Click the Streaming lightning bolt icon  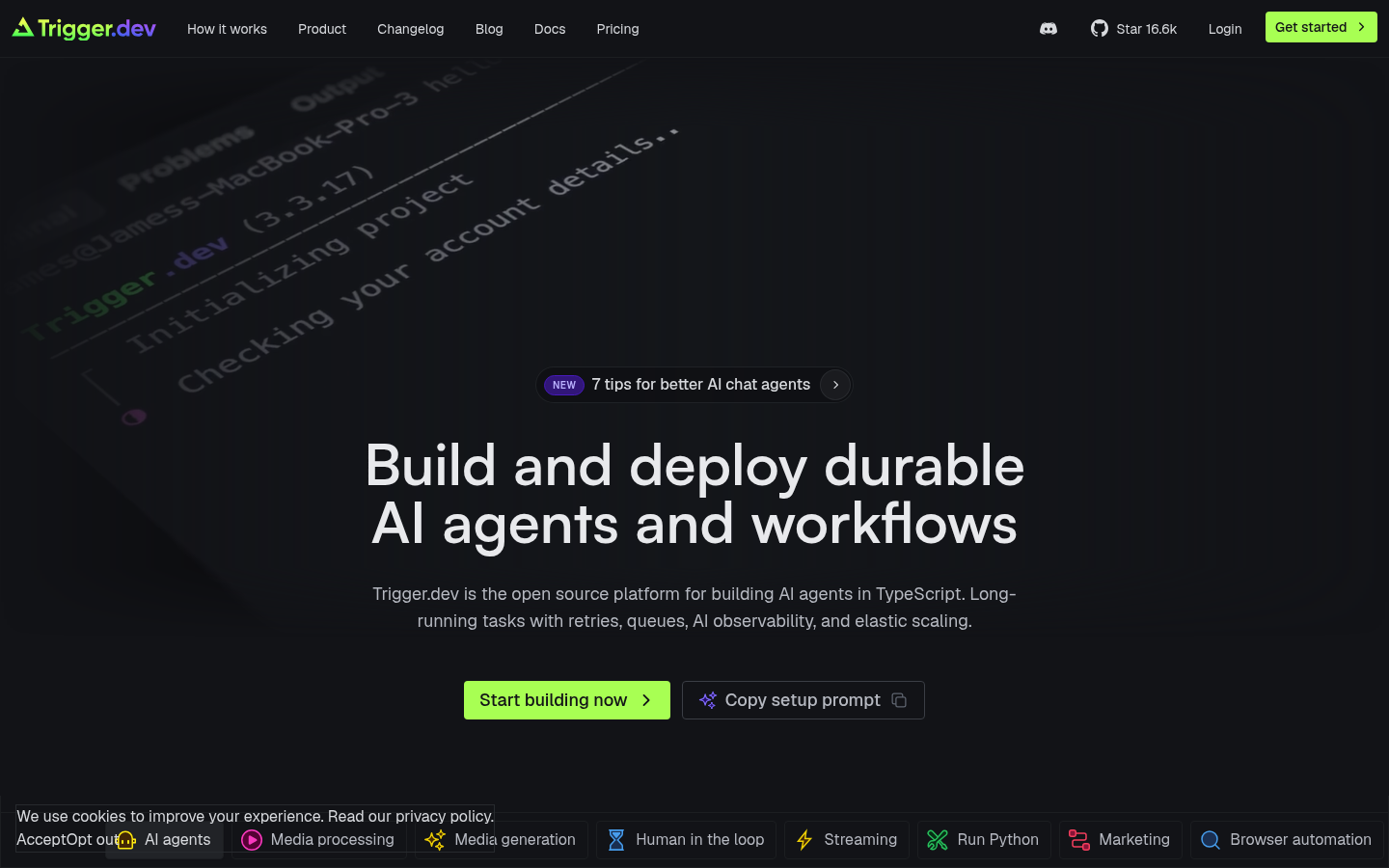click(x=804, y=840)
